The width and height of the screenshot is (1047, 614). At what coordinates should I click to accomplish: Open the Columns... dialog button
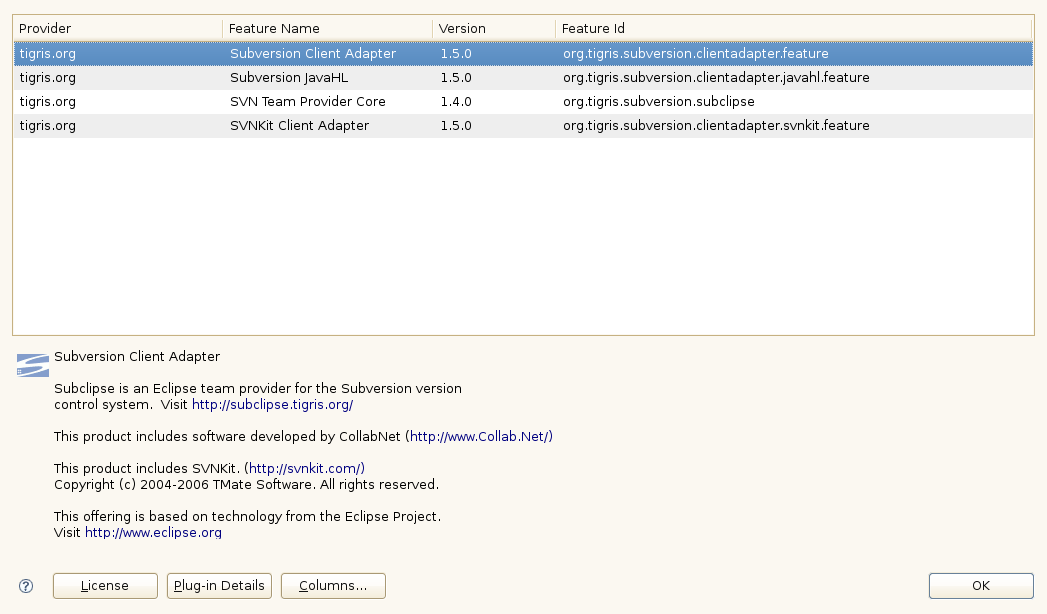point(333,586)
